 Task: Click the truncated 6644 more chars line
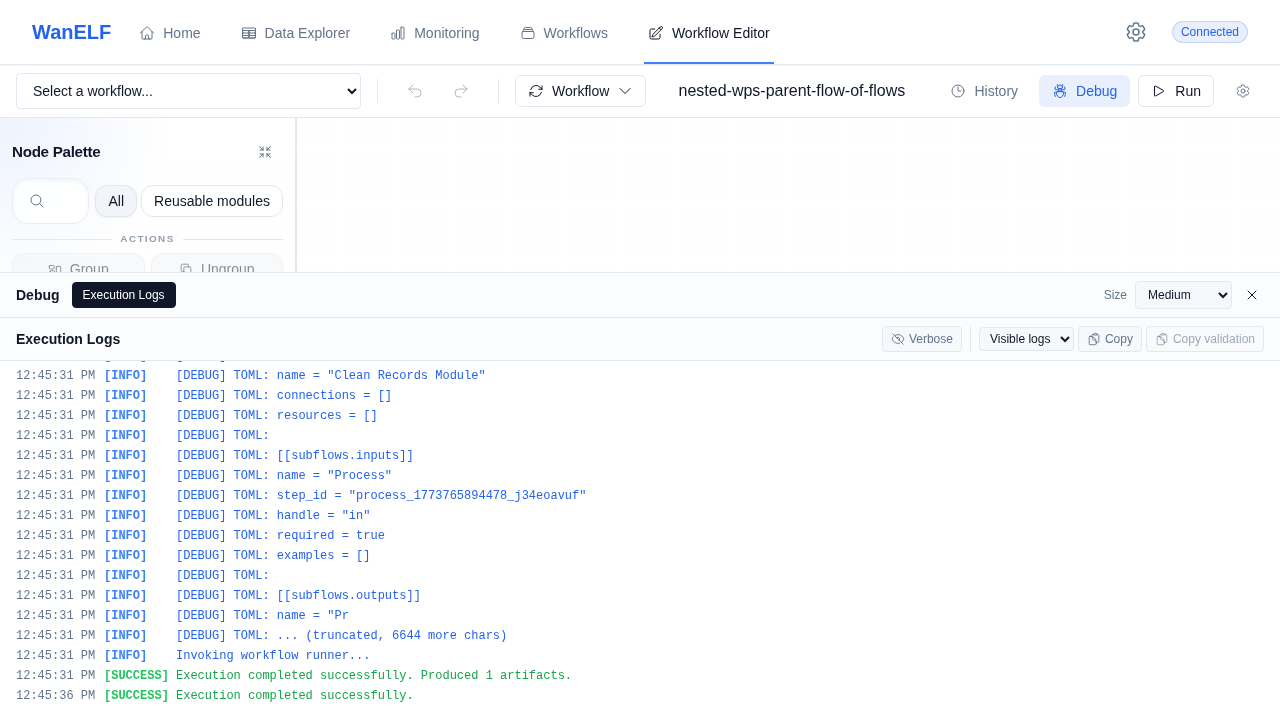pyautogui.click(x=640, y=636)
